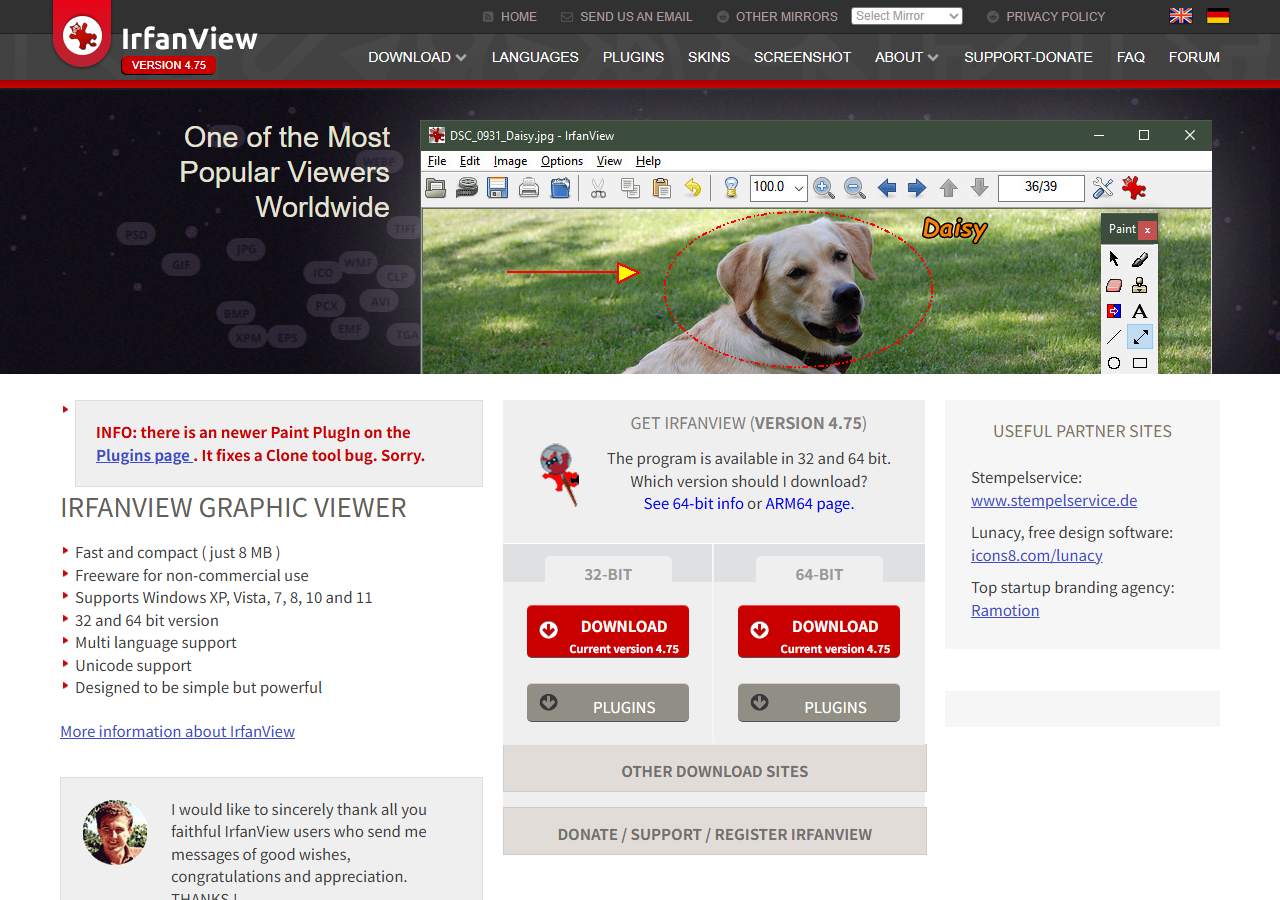Screen dimensions: 1280x900
Task: Open the ARM64 page link
Action: pyautogui.click(x=810, y=503)
